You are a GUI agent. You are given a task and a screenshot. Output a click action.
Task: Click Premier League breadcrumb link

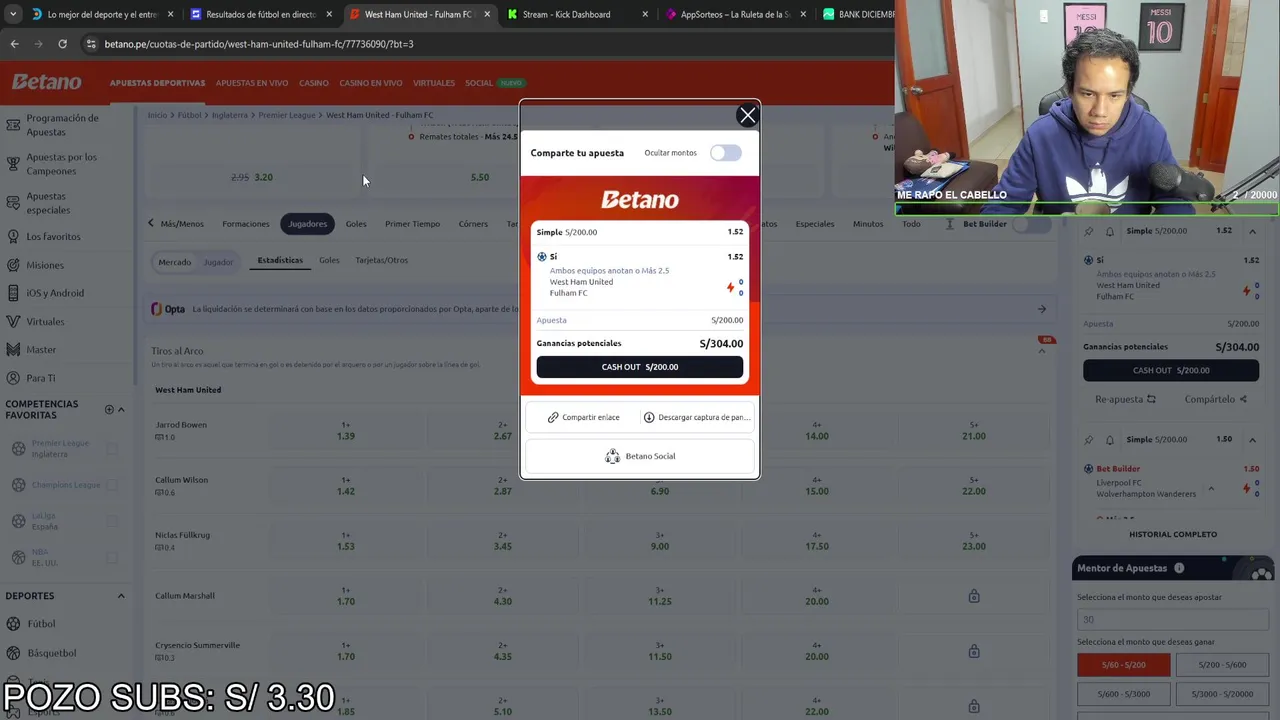point(287,115)
